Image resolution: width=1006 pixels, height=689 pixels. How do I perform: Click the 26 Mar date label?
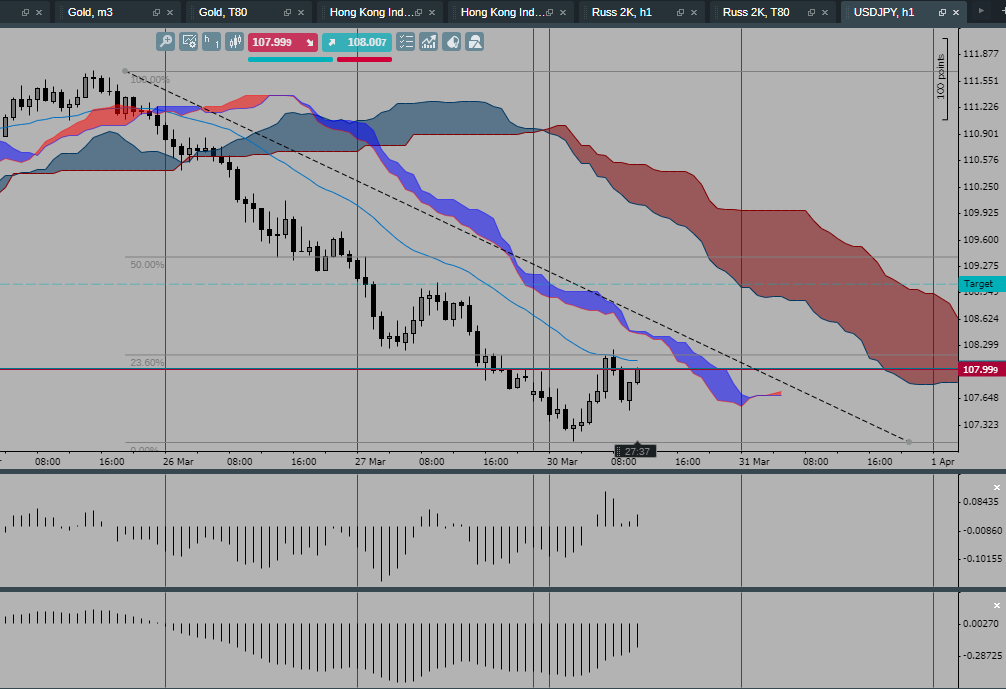click(178, 461)
